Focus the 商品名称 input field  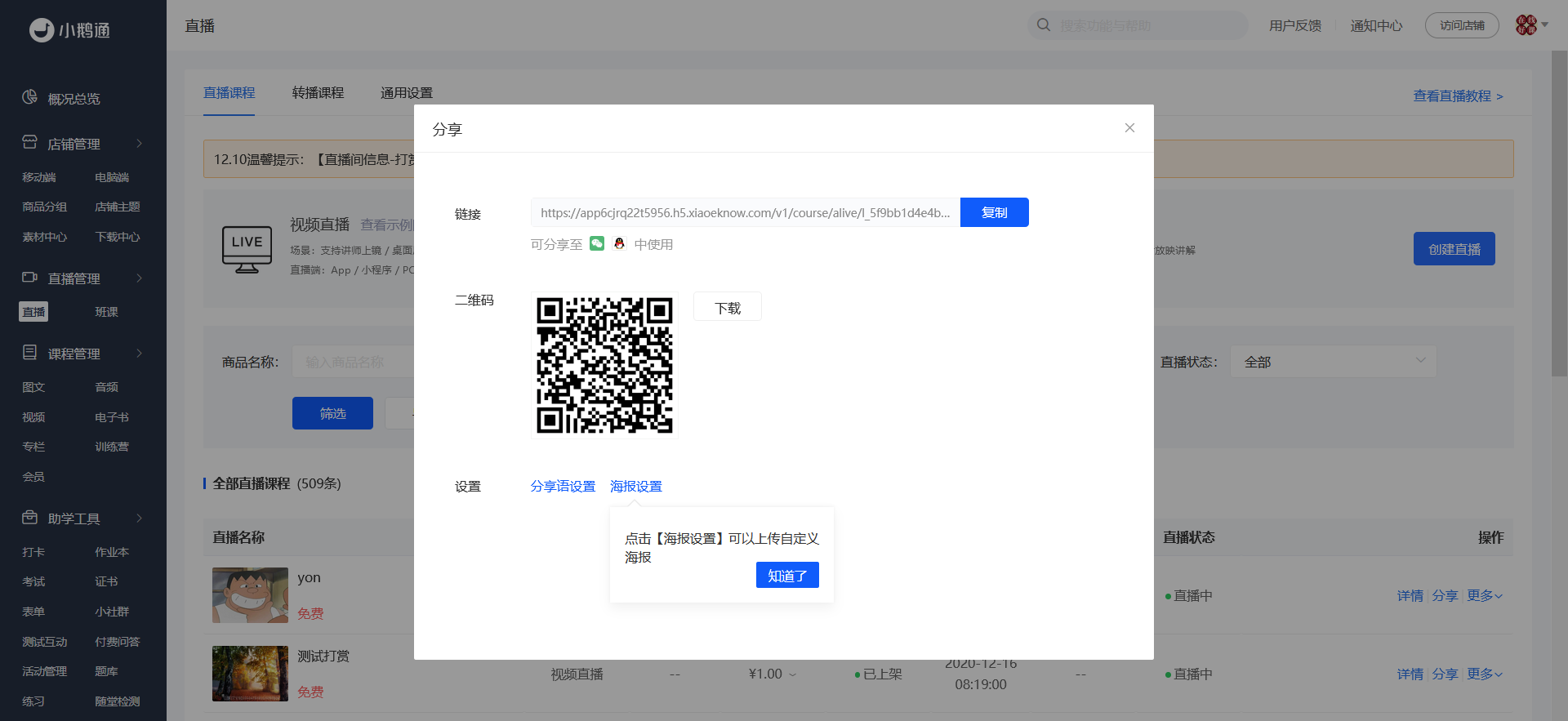point(353,362)
